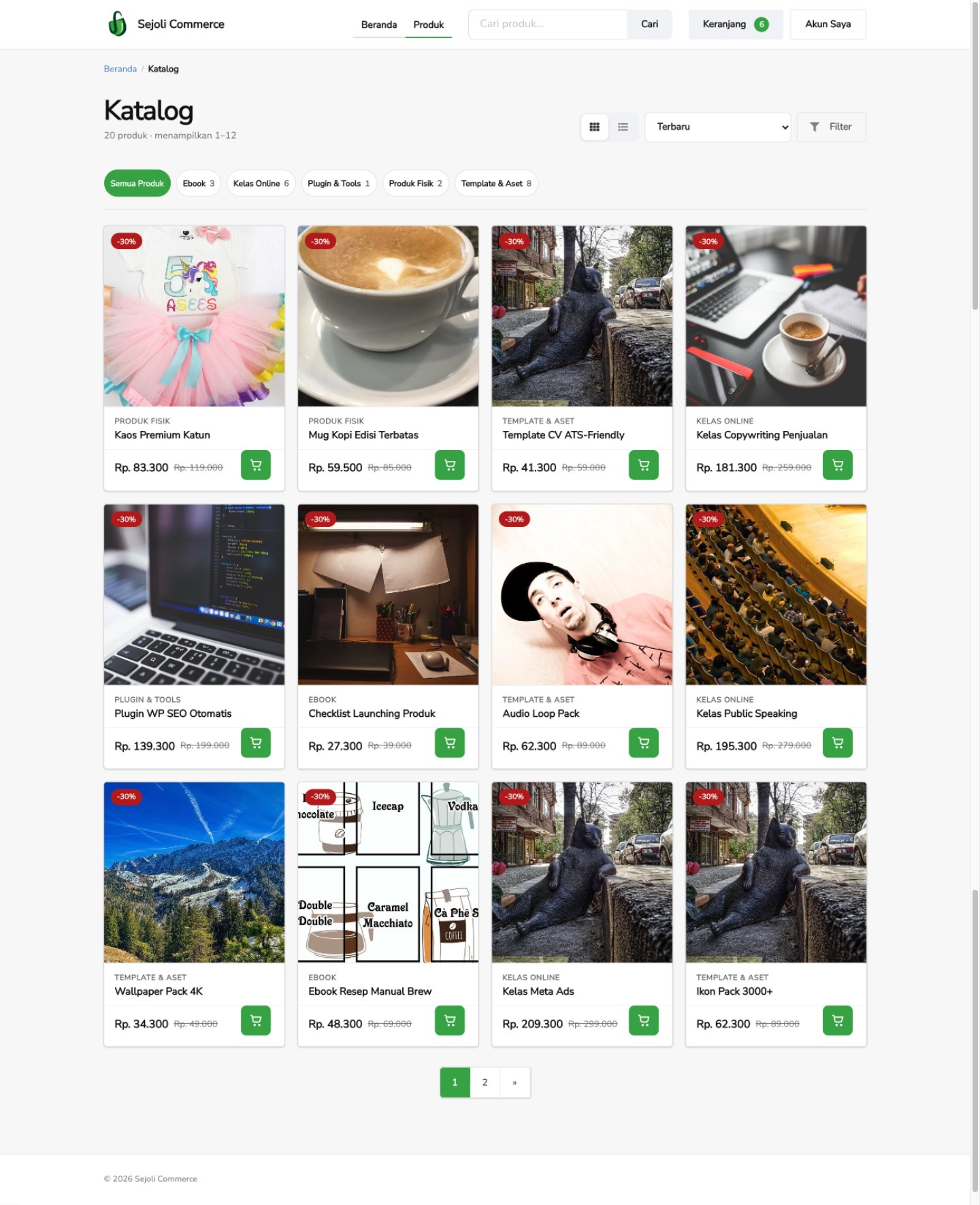The image size is (980, 1205).
Task: Open the Kelas Public Speaking product title
Action: (747, 713)
